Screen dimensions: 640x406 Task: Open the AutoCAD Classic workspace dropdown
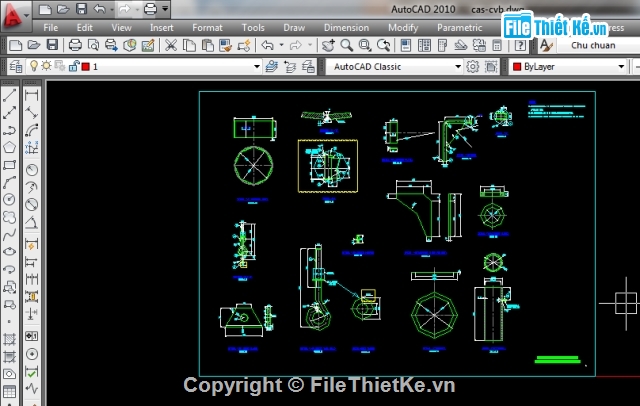(458, 66)
